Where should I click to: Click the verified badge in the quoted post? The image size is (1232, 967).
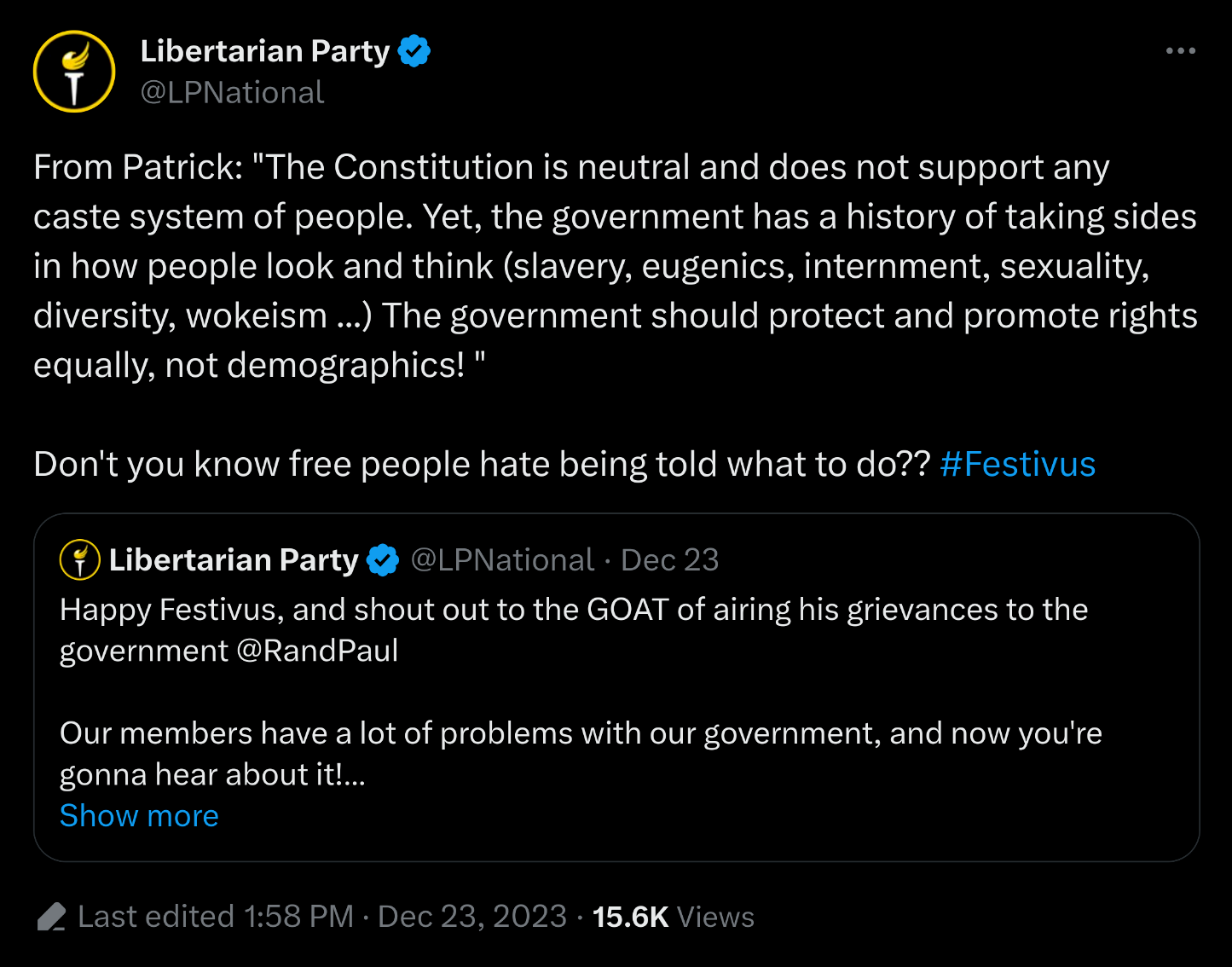pos(383,560)
